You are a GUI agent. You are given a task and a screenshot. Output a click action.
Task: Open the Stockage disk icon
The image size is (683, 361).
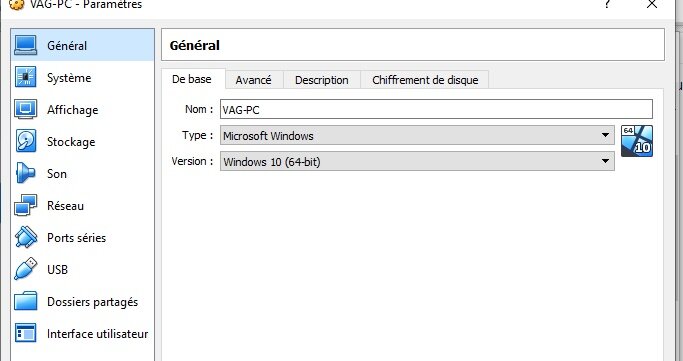[26, 141]
